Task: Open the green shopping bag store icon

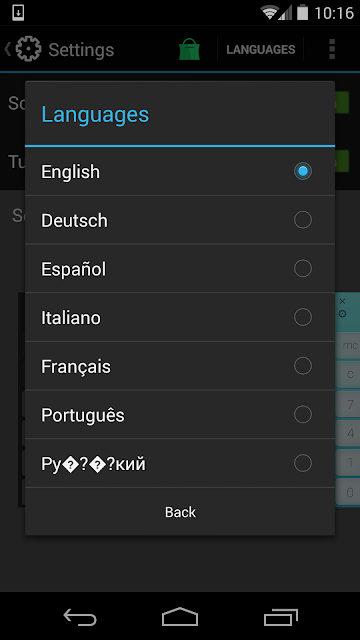Action: click(189, 49)
